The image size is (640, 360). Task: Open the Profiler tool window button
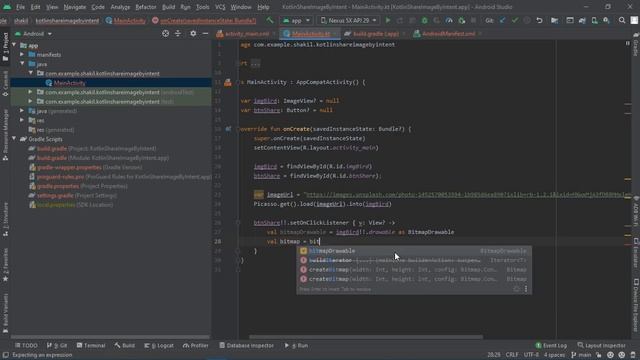(x=196, y=345)
